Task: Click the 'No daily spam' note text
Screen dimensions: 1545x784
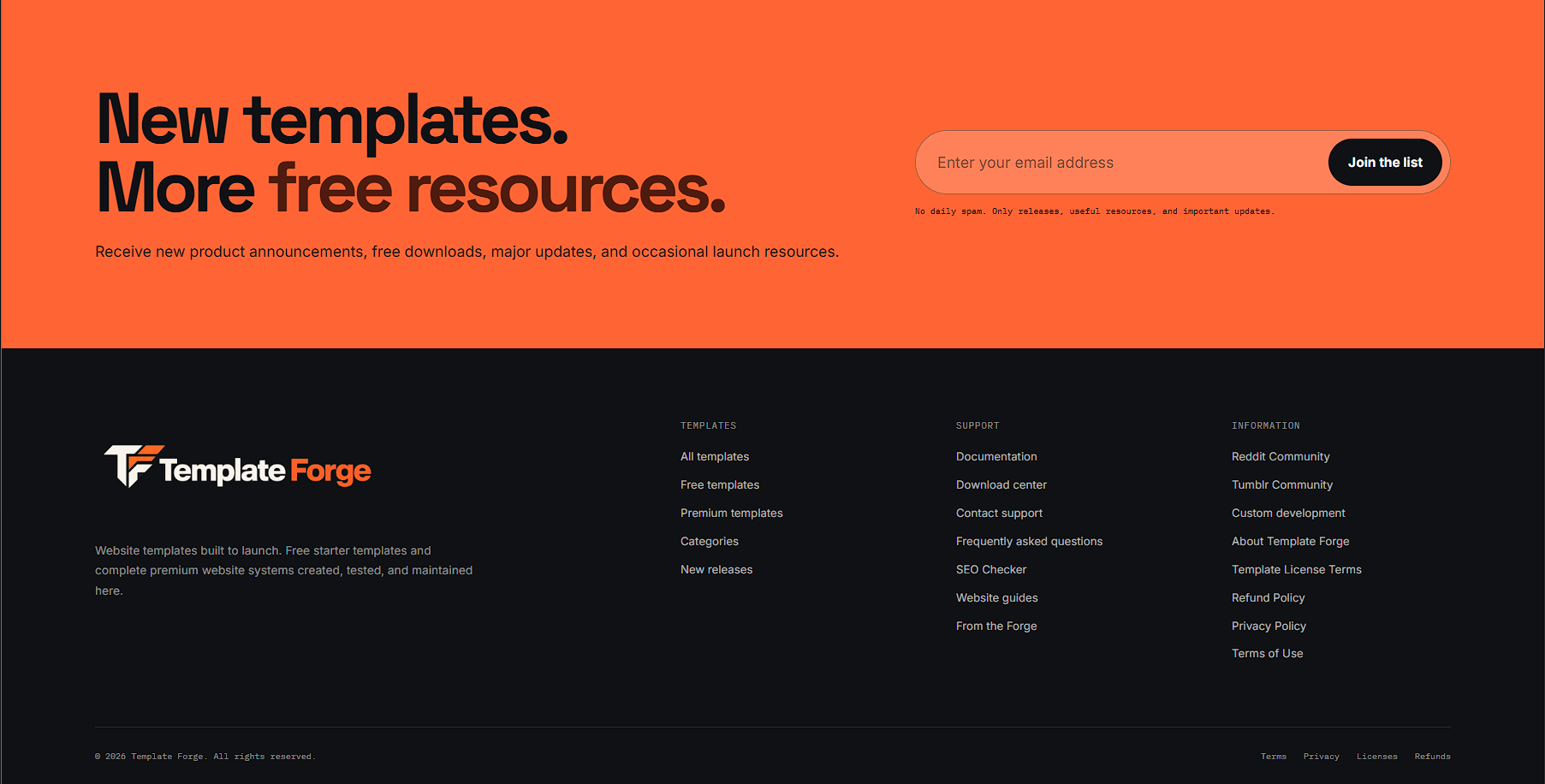Action: 1095,211
